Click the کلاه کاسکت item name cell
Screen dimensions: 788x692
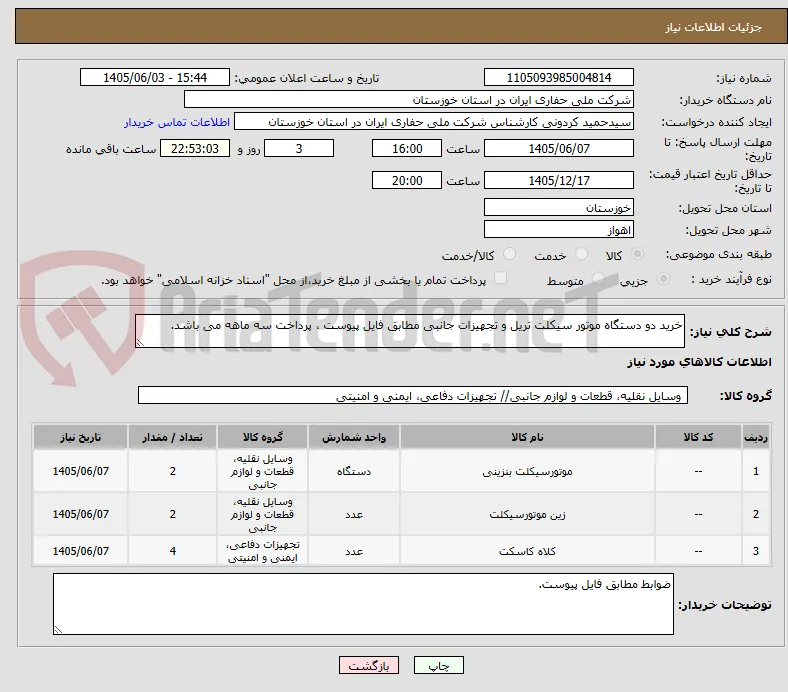click(x=527, y=551)
